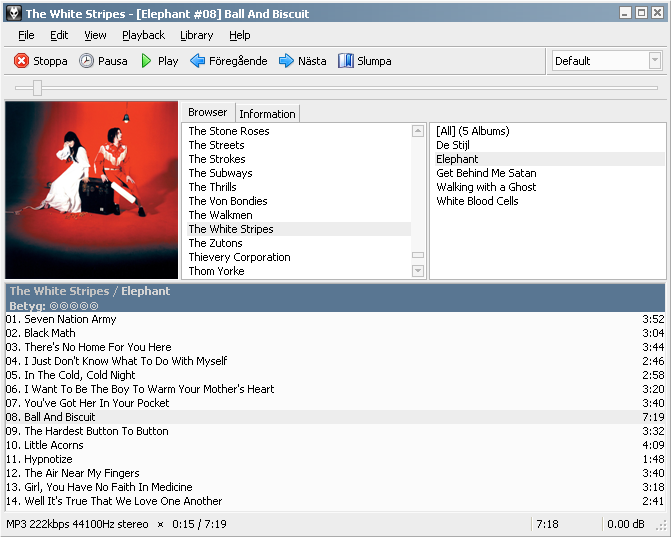
Task: Click the Elephant album cover thumbnail
Action: click(x=91, y=190)
